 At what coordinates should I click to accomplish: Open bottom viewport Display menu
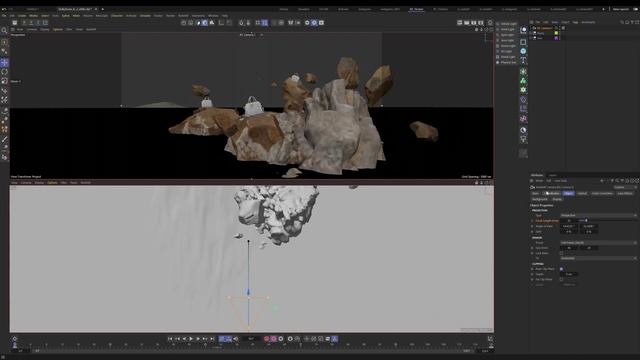coord(39,182)
